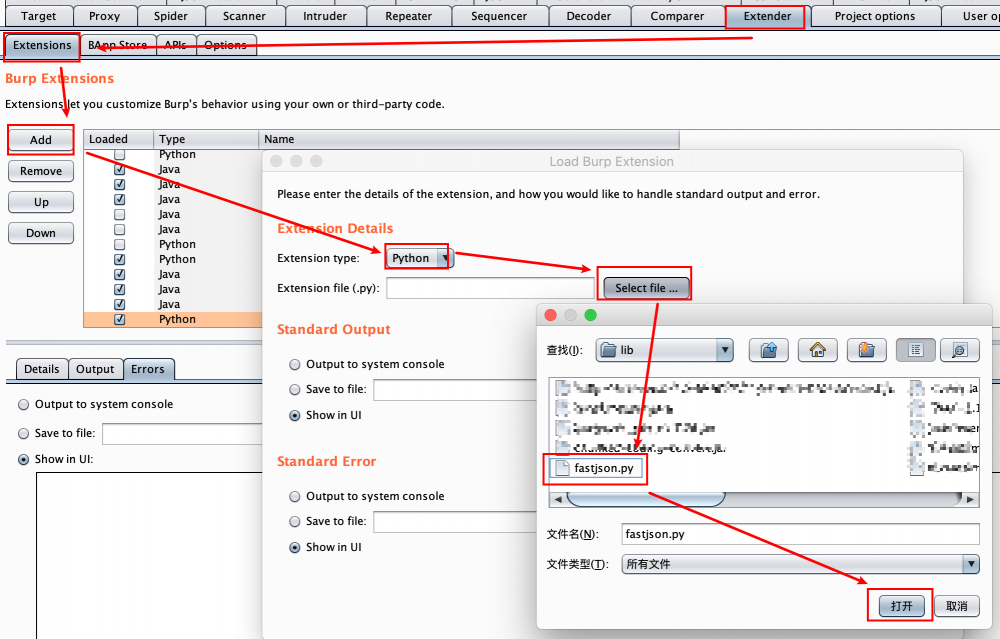Open the Extender Options sub-tab

click(226, 45)
